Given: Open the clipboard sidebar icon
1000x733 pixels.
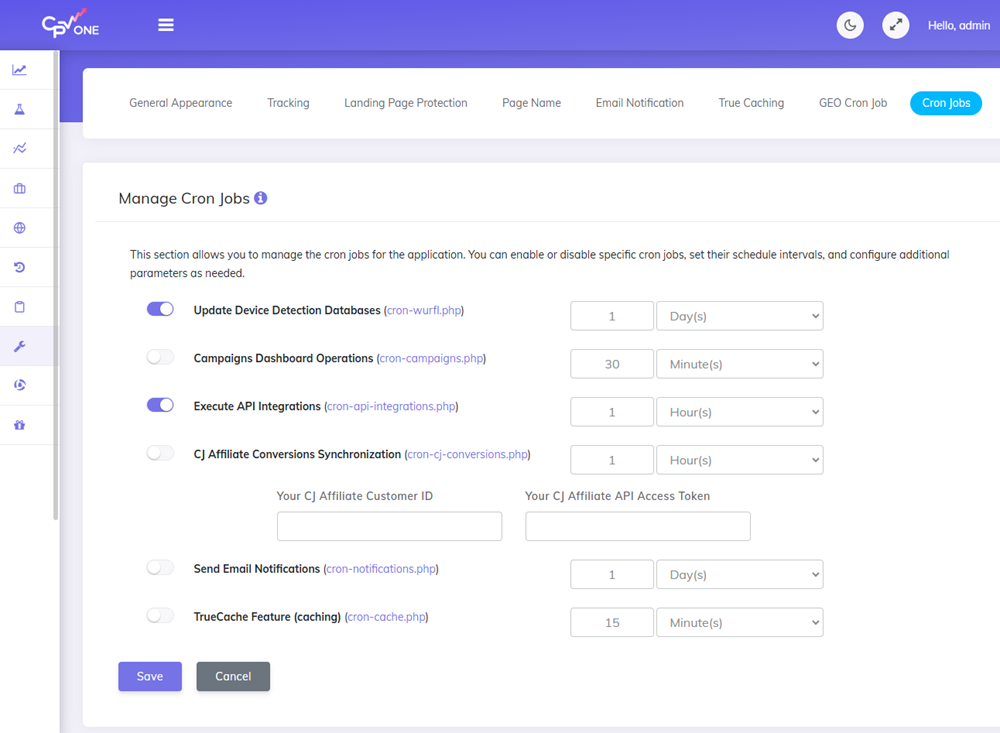Looking at the screenshot, I should (20, 307).
